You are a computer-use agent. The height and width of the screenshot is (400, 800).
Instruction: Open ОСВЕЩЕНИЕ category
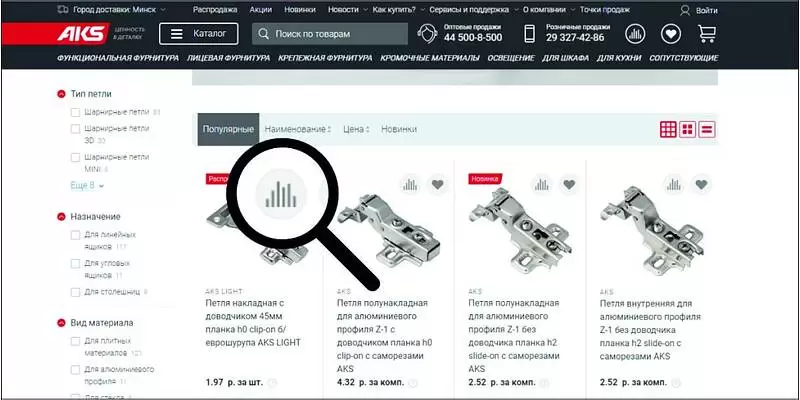pyautogui.click(x=511, y=58)
